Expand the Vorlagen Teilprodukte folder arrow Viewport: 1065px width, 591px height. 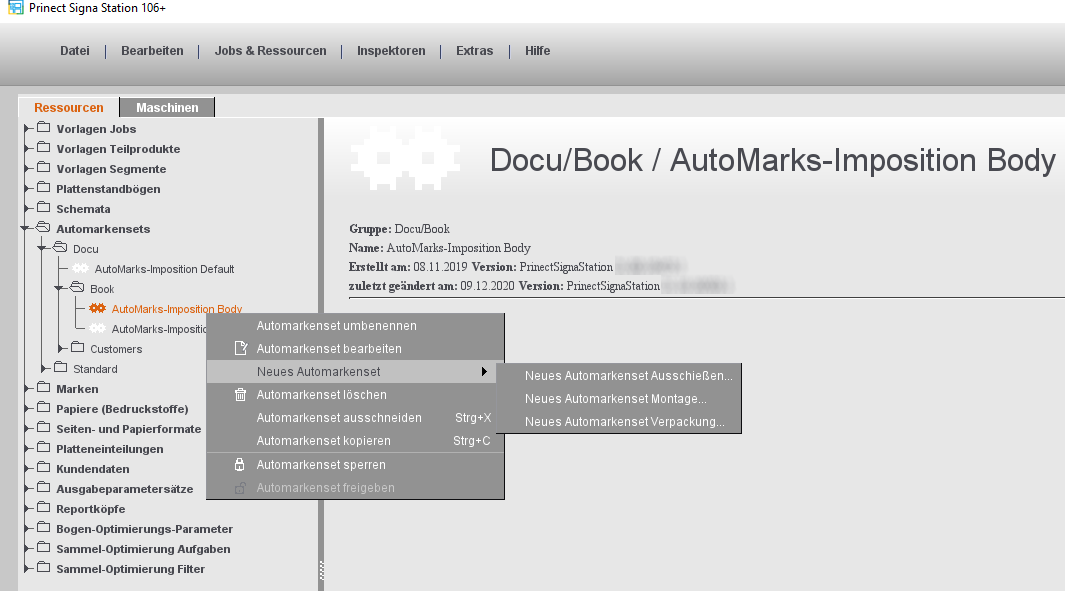coord(27,148)
